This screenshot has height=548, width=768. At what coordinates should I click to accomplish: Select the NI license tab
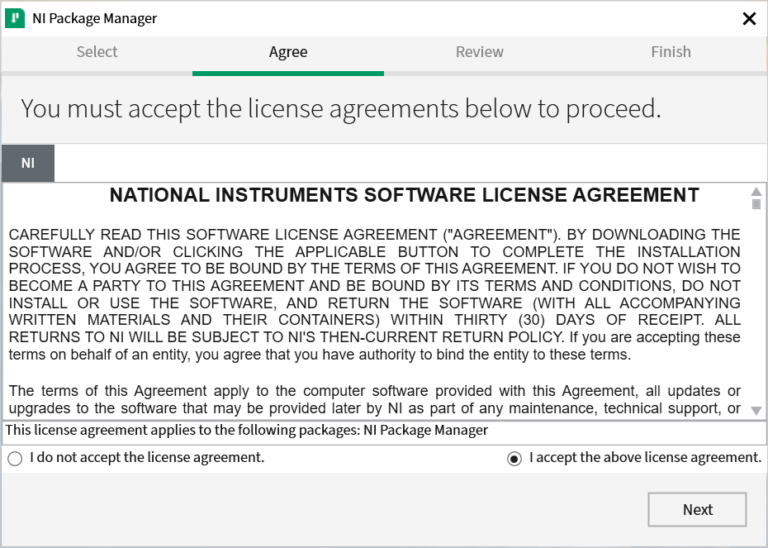pos(28,162)
